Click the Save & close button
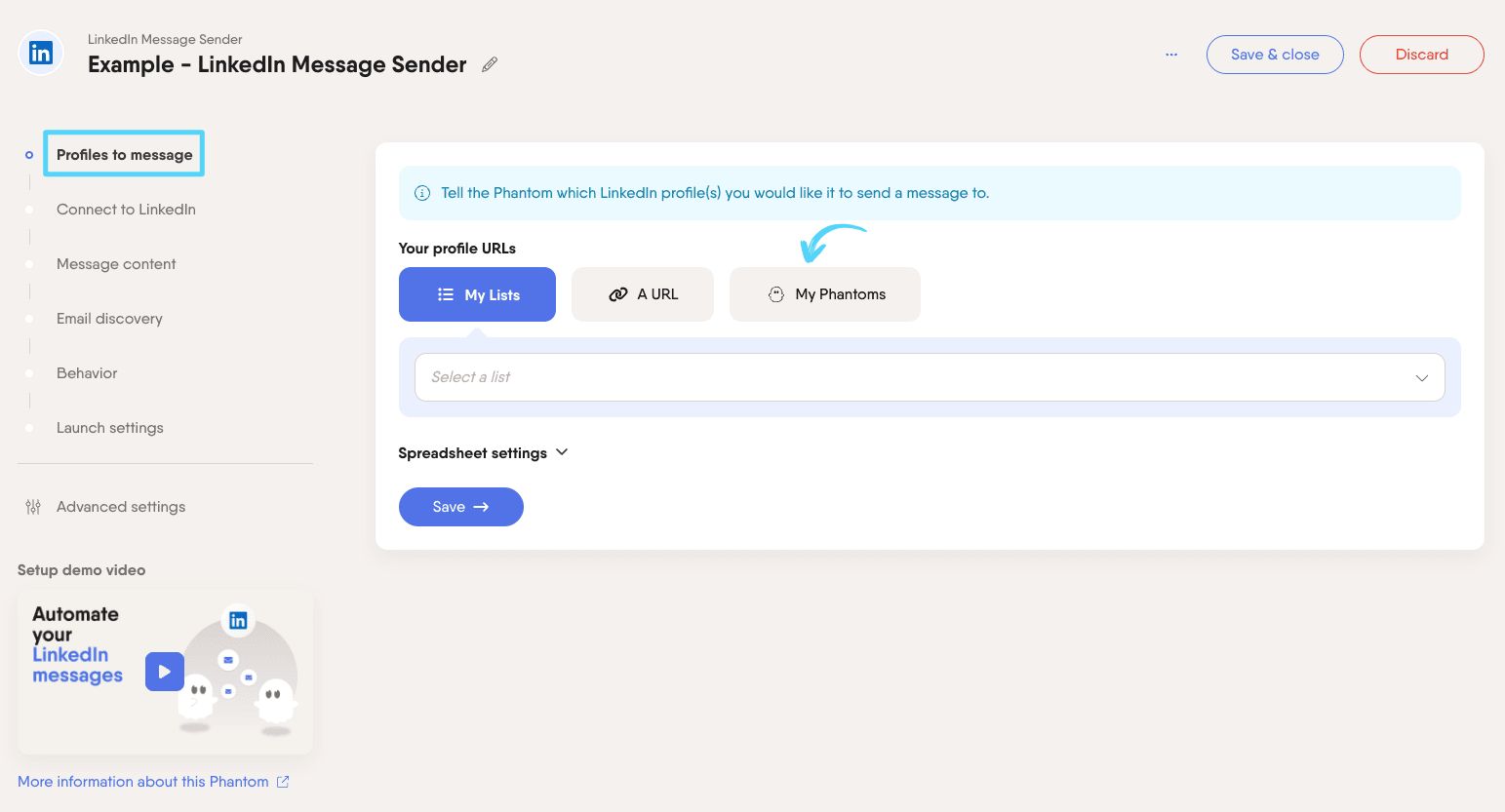1505x812 pixels. [x=1275, y=55]
